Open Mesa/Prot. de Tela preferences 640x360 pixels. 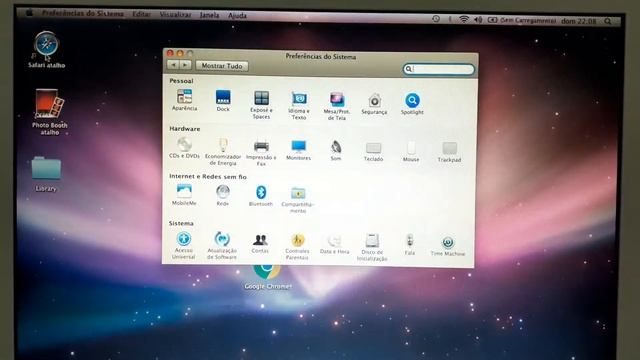coord(337,107)
